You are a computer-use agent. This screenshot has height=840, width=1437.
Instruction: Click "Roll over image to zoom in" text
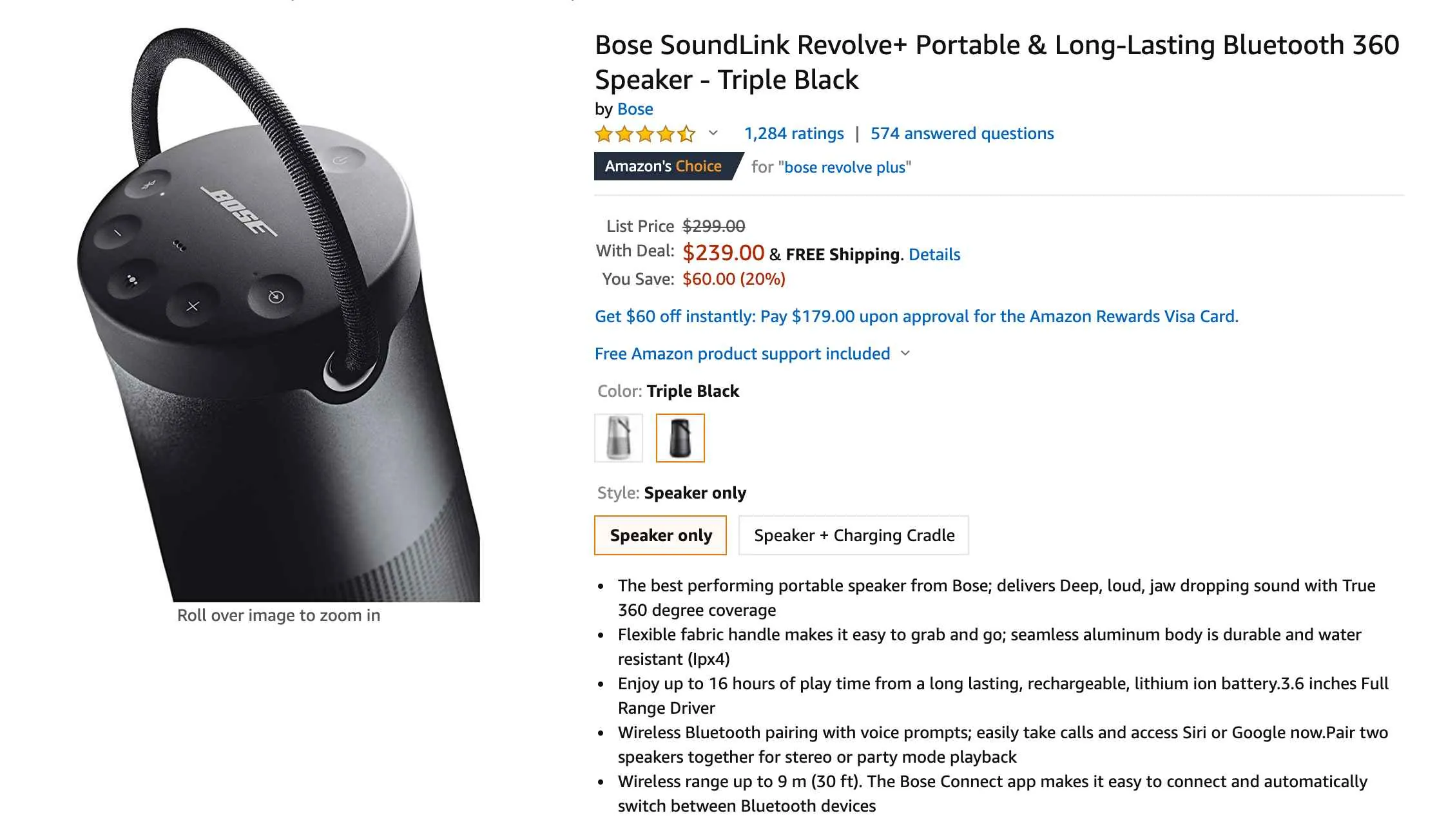[x=279, y=615]
